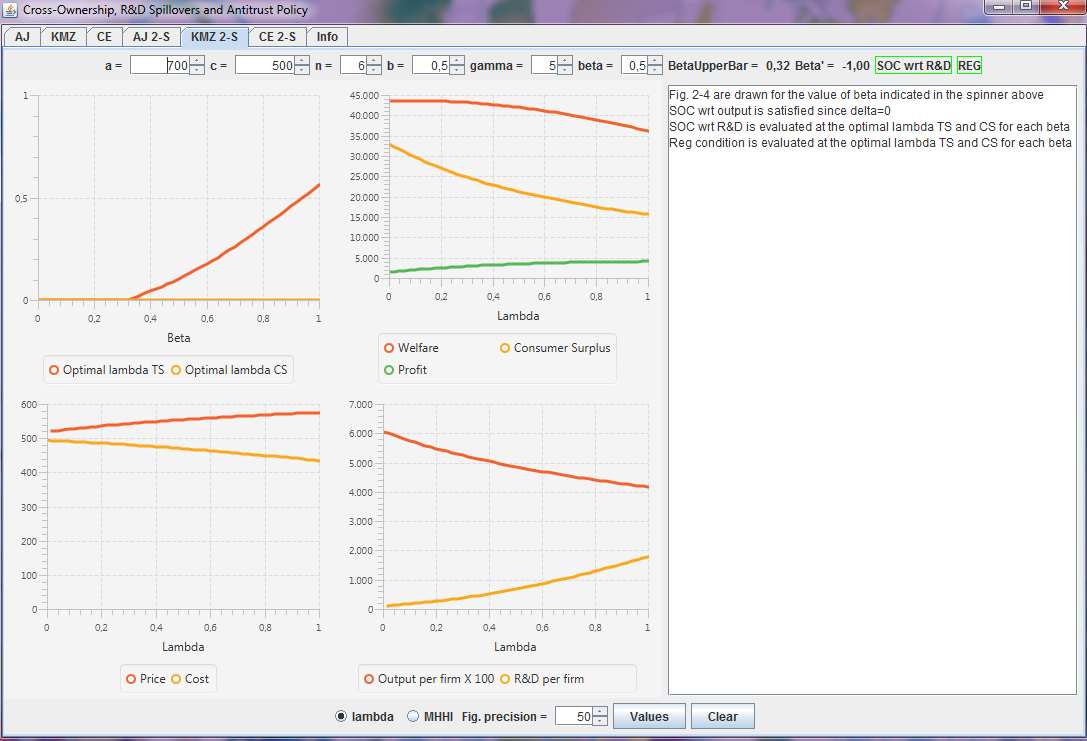
Task: Switch to the CE 2-S tab
Action: click(277, 37)
